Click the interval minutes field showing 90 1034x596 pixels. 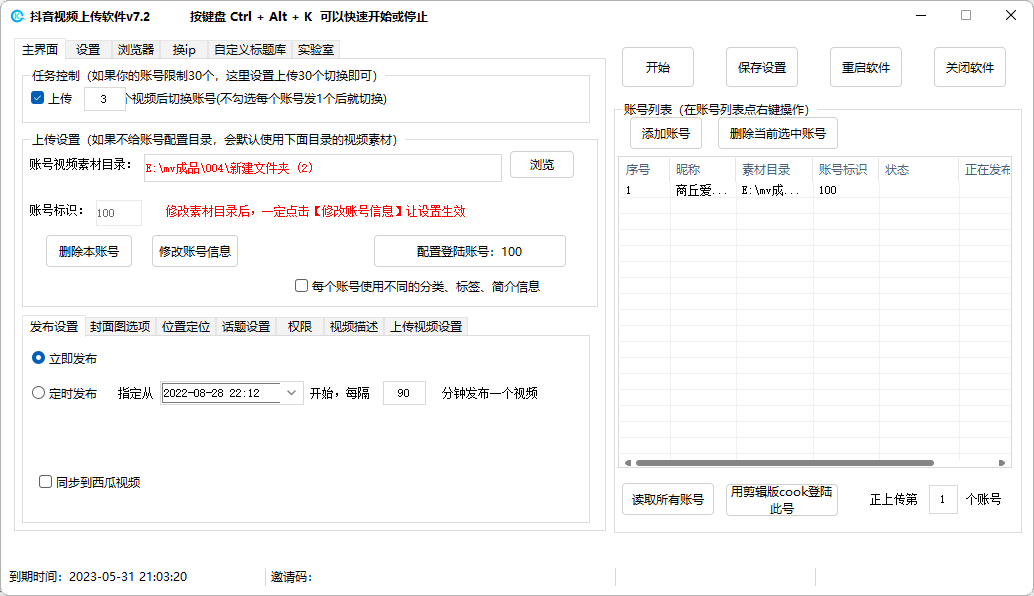[x=404, y=393]
